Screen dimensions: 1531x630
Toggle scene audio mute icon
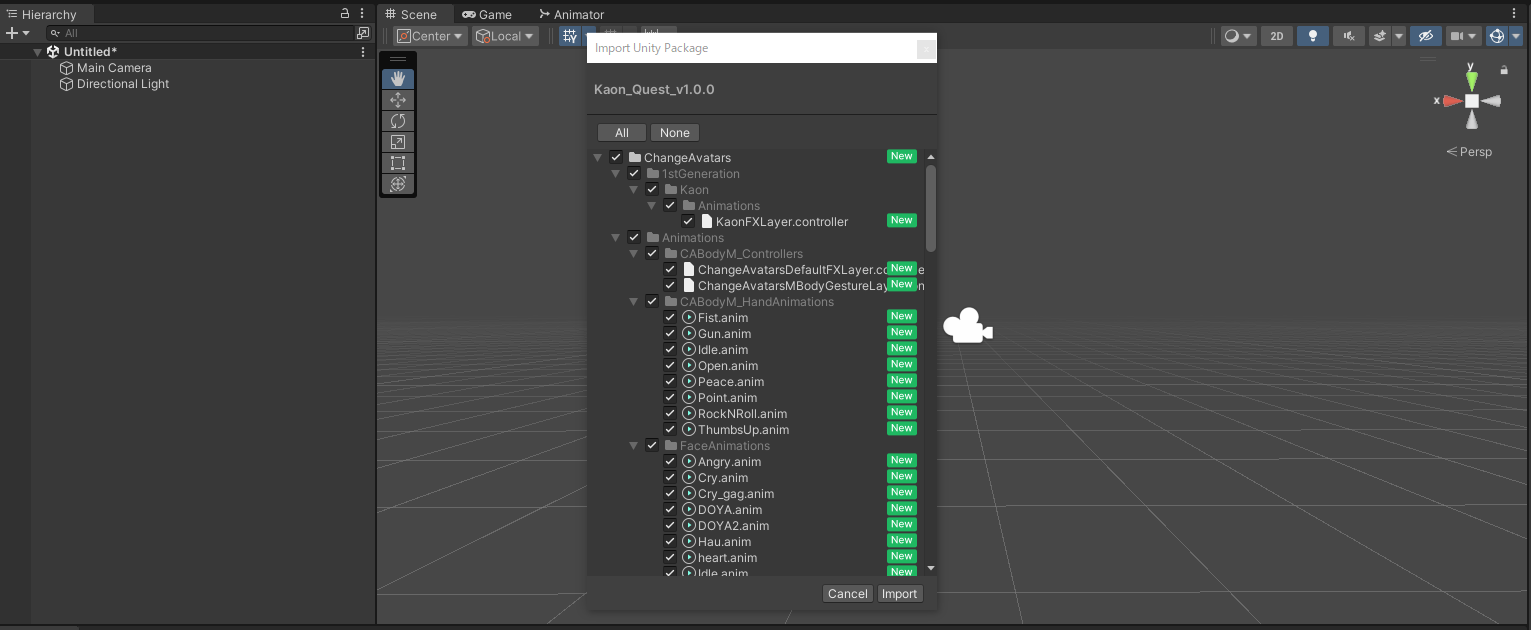pos(1349,36)
